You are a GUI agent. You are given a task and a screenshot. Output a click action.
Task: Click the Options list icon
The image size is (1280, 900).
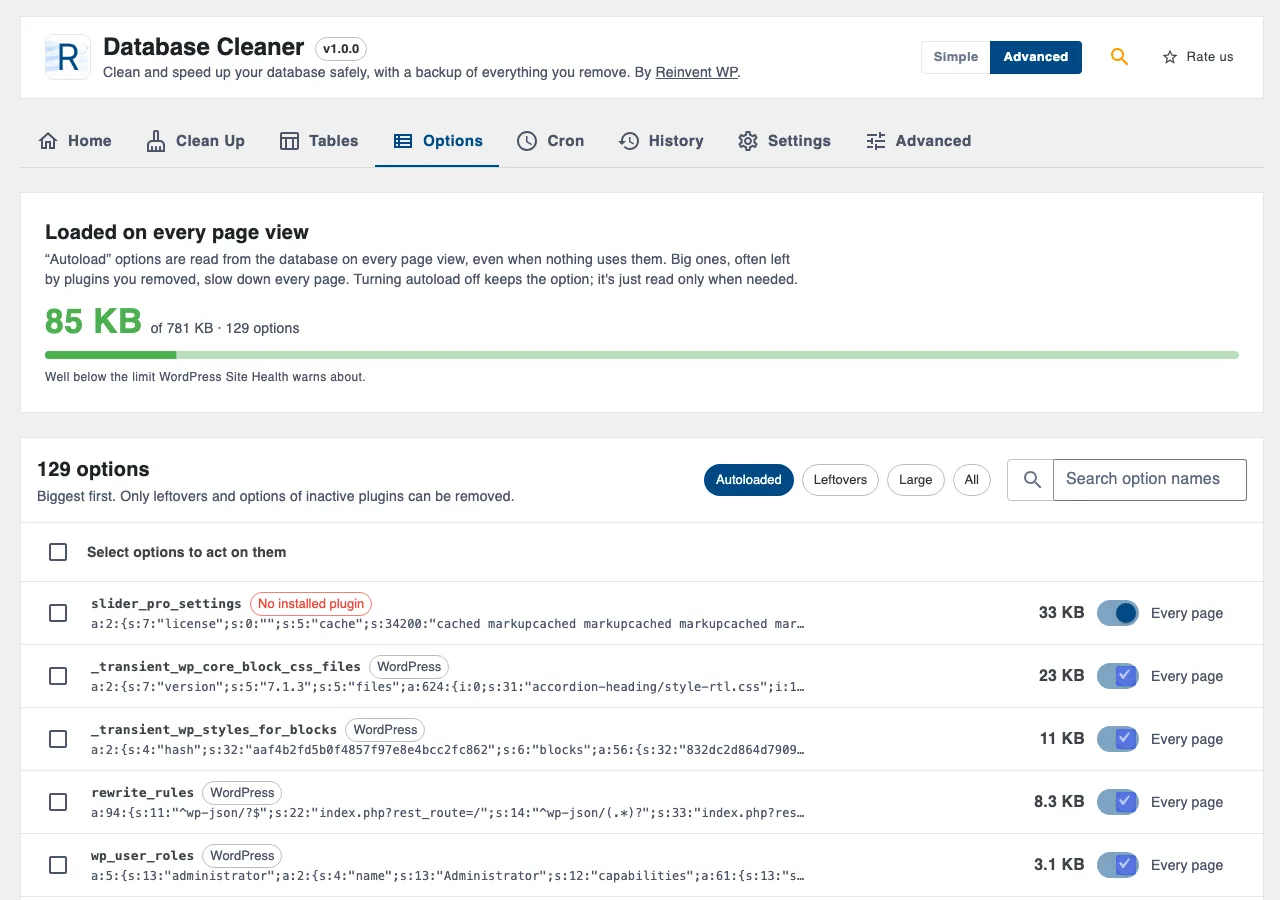[x=403, y=141]
